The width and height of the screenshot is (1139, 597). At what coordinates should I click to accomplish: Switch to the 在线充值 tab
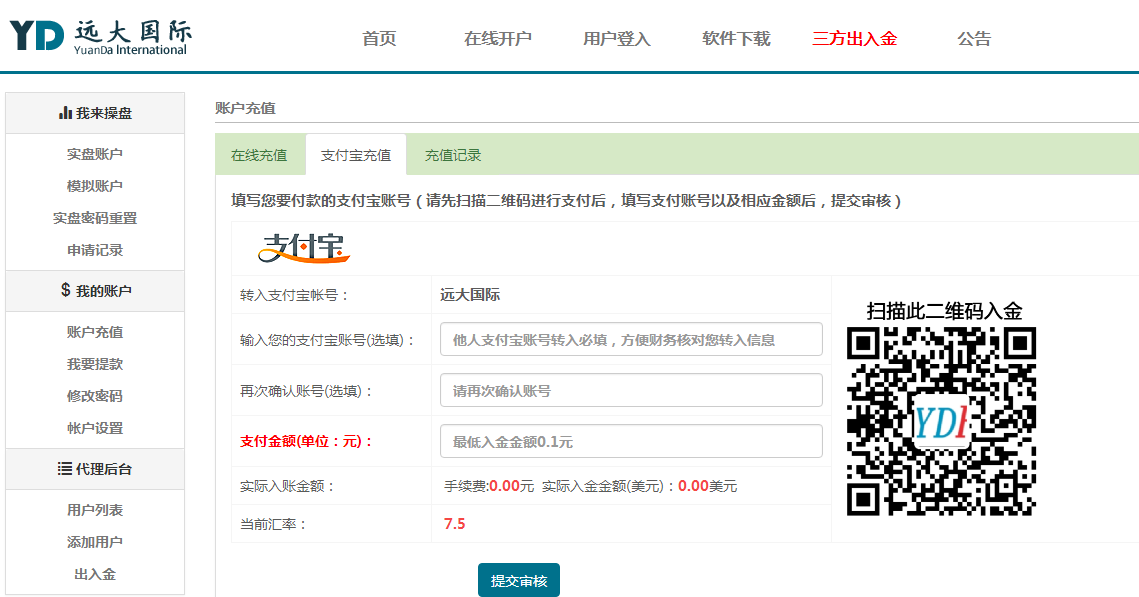pos(259,155)
